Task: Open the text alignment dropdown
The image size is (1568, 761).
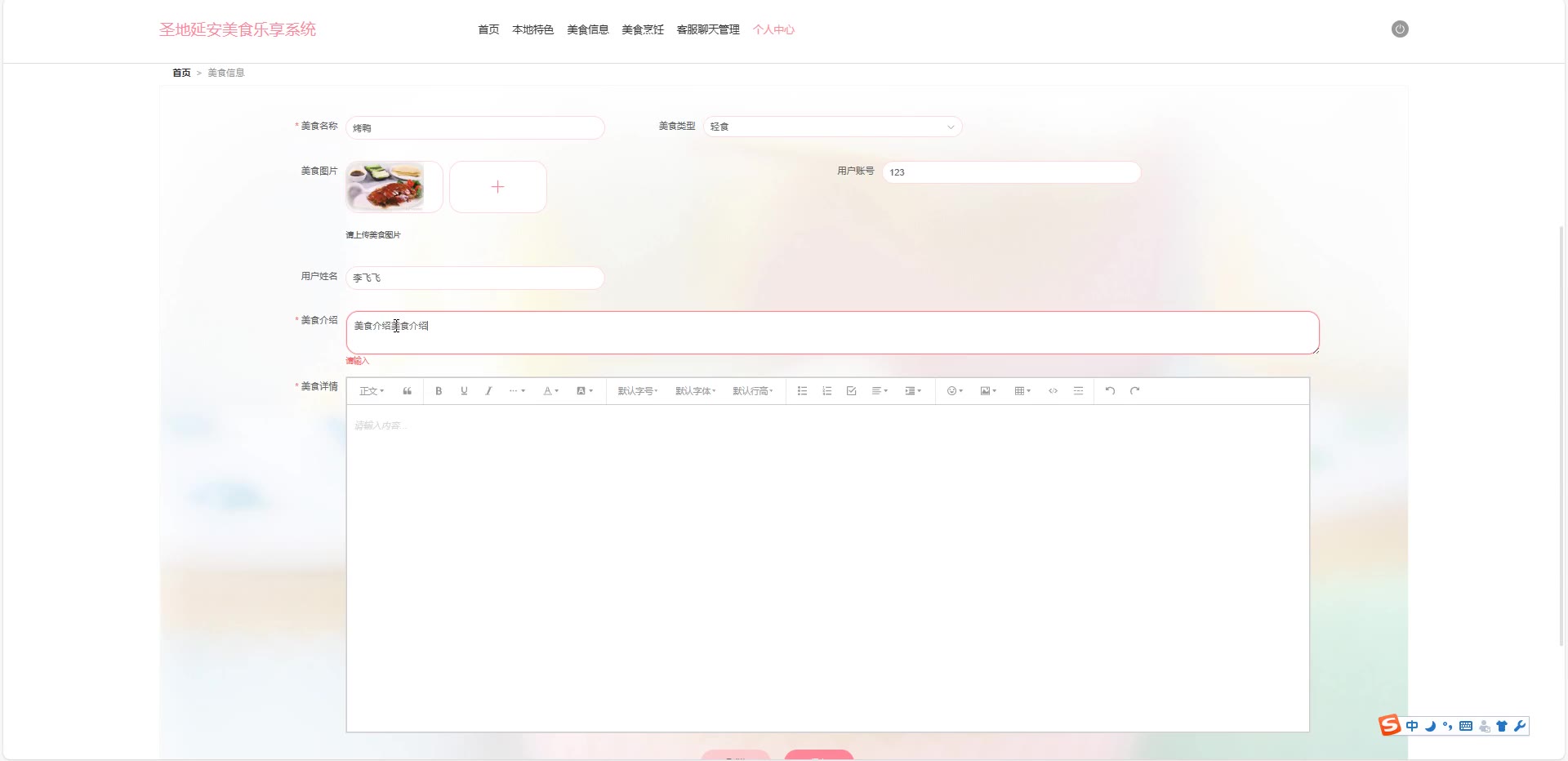Action: pos(880,391)
